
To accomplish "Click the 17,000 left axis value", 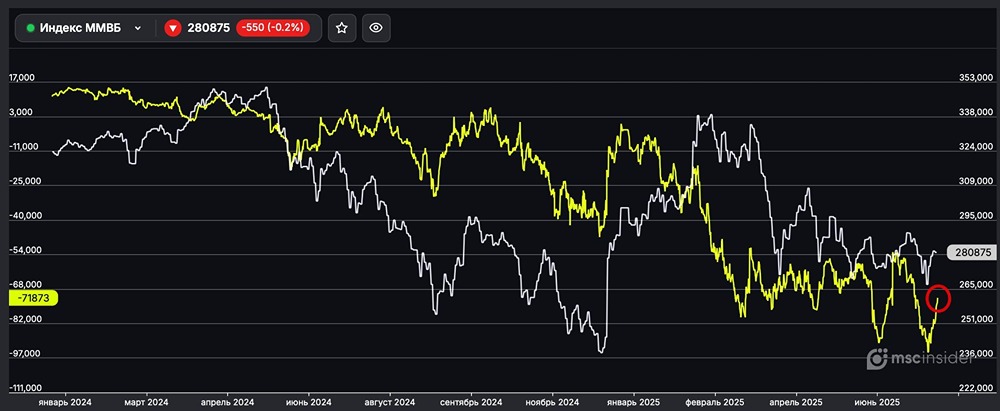I will tap(22, 77).
